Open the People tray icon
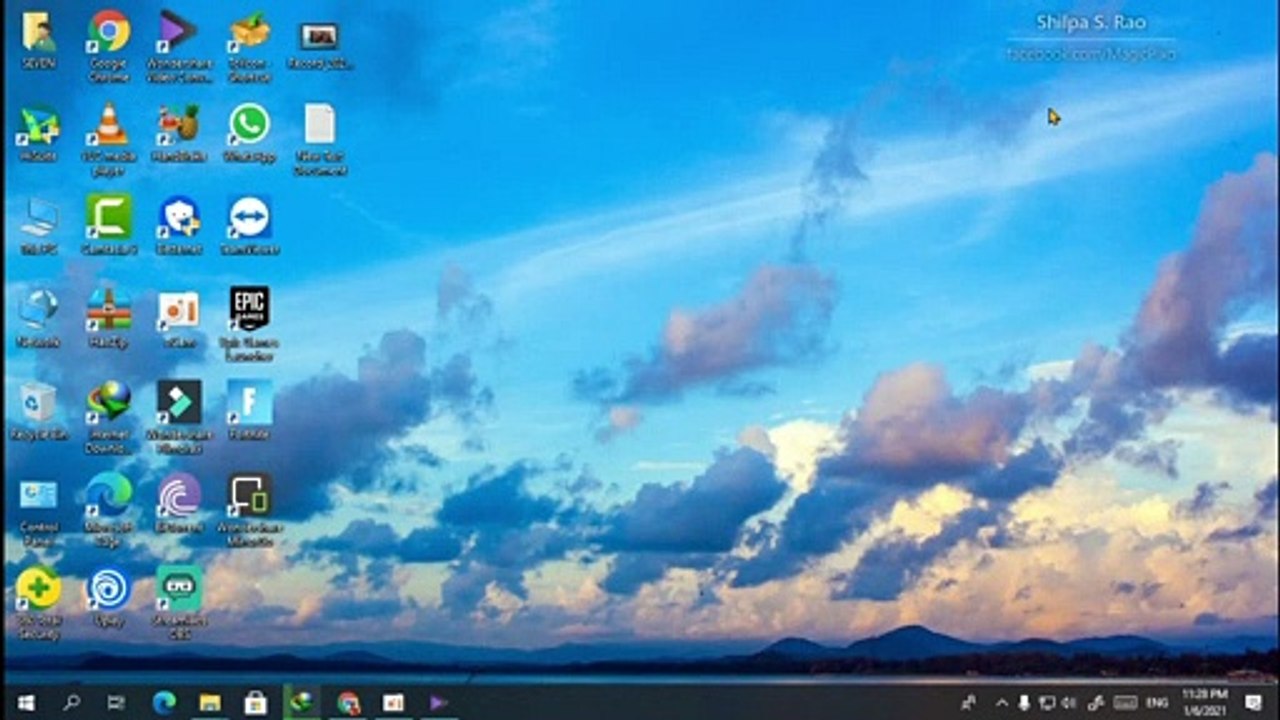1280x720 pixels. (x=969, y=703)
